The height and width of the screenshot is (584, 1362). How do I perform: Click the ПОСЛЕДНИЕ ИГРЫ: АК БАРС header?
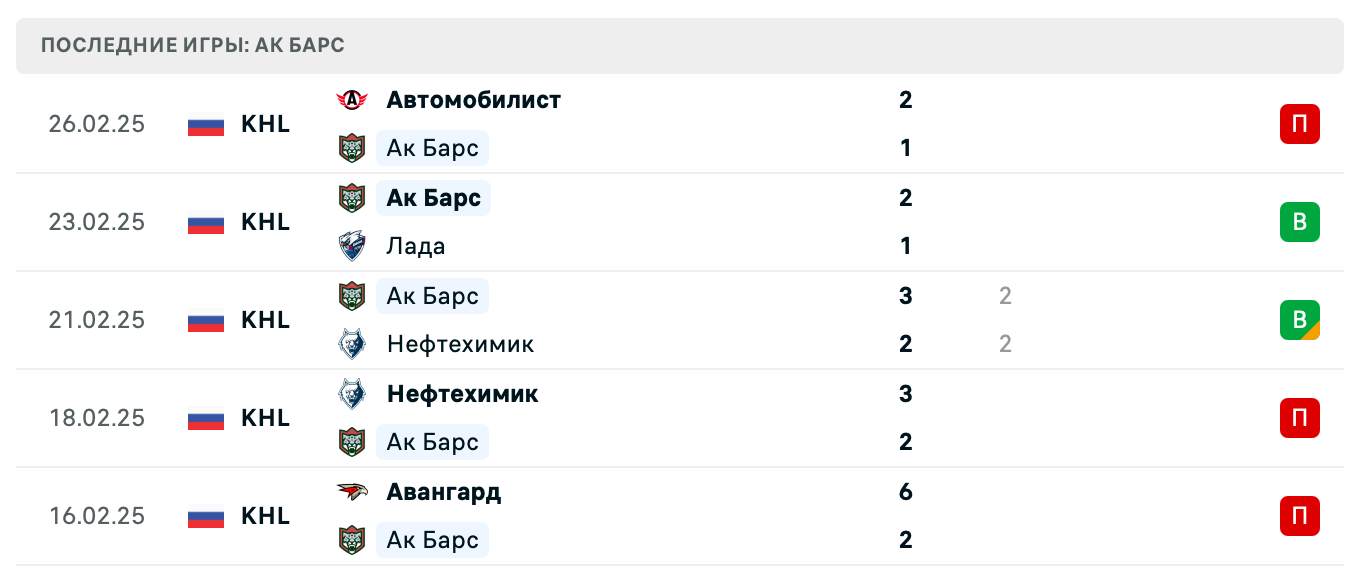(190, 45)
